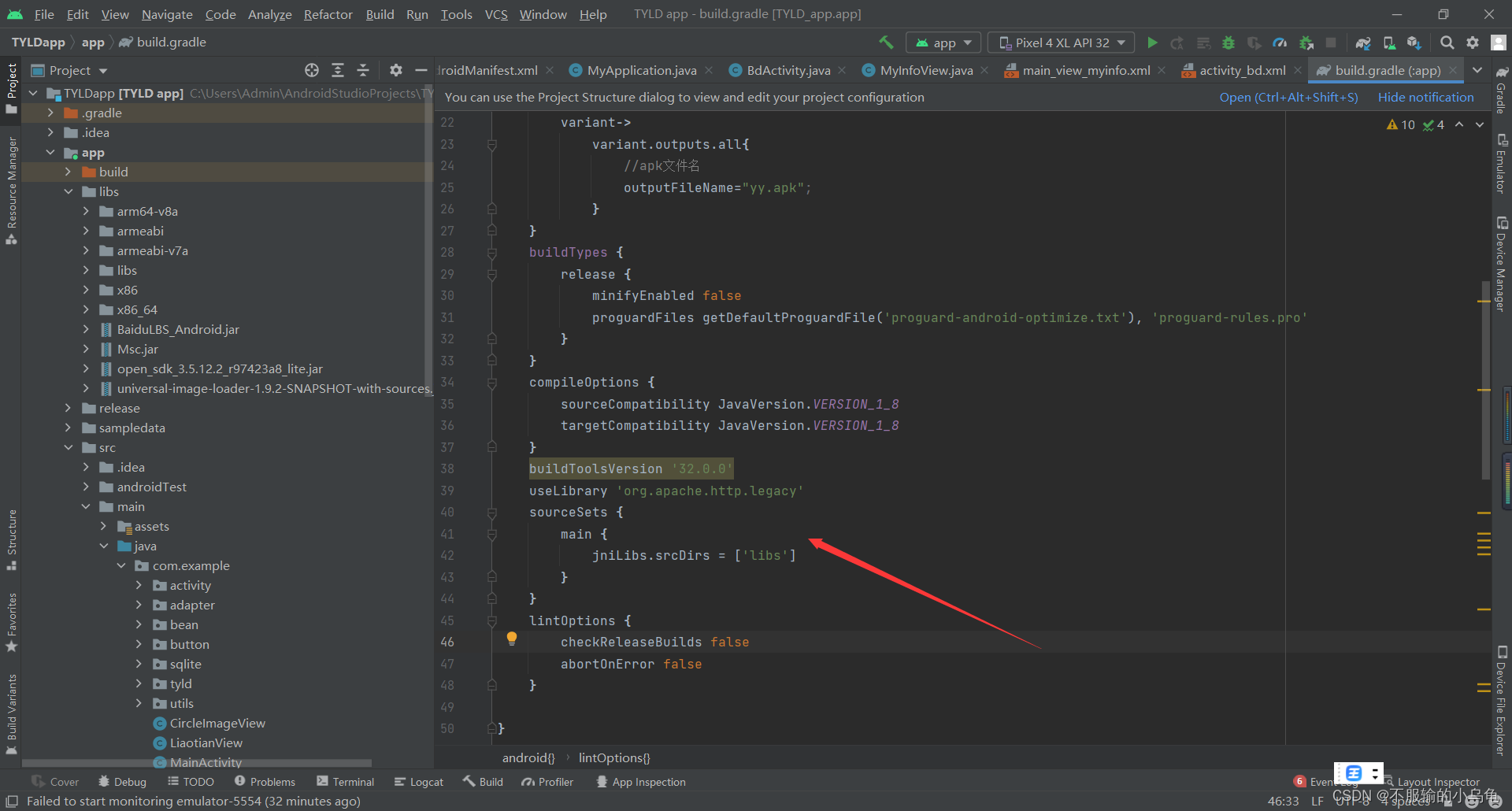Click Attach Debugger to Android Process icon
This screenshot has width=1512, height=811.
1306,43
